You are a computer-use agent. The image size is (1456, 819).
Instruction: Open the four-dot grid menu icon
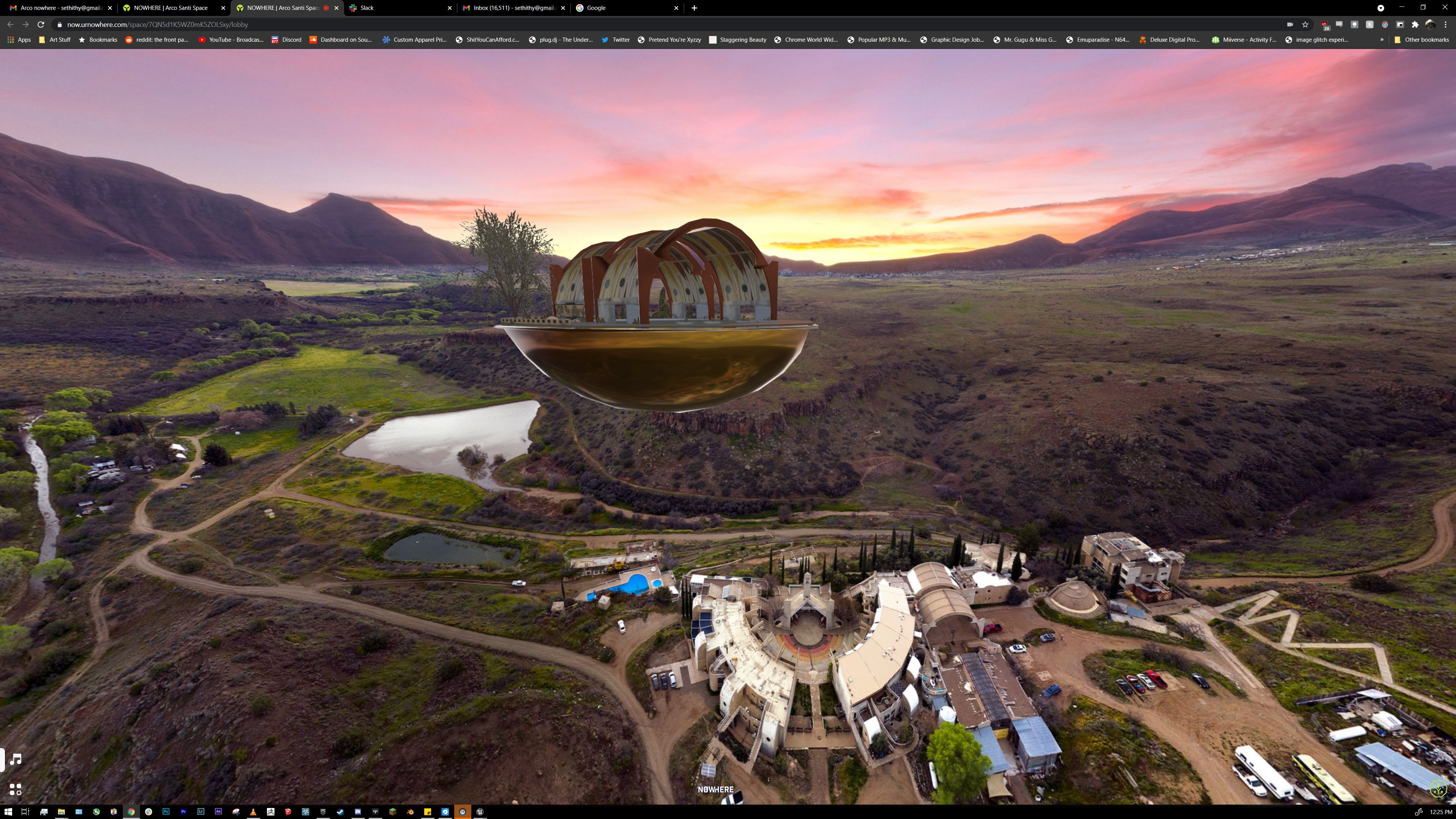coord(16,789)
